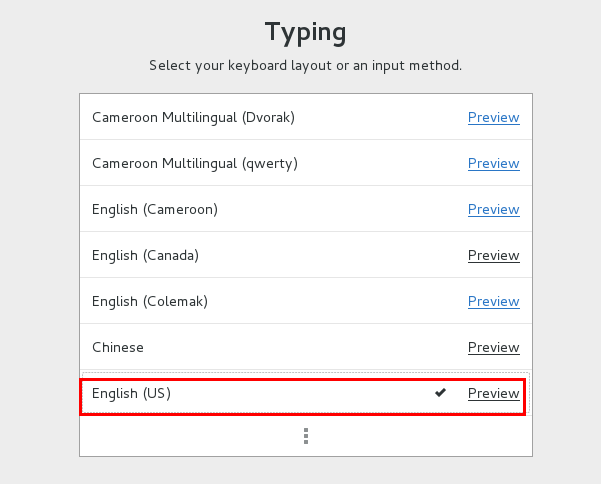Click the Preview link beside Chinese
The image size is (601, 484).
tap(494, 347)
